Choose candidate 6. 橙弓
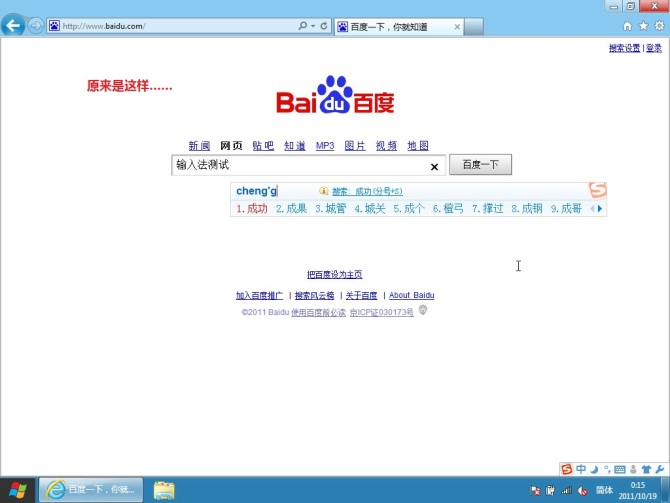The height and width of the screenshot is (503, 670). tap(448, 209)
